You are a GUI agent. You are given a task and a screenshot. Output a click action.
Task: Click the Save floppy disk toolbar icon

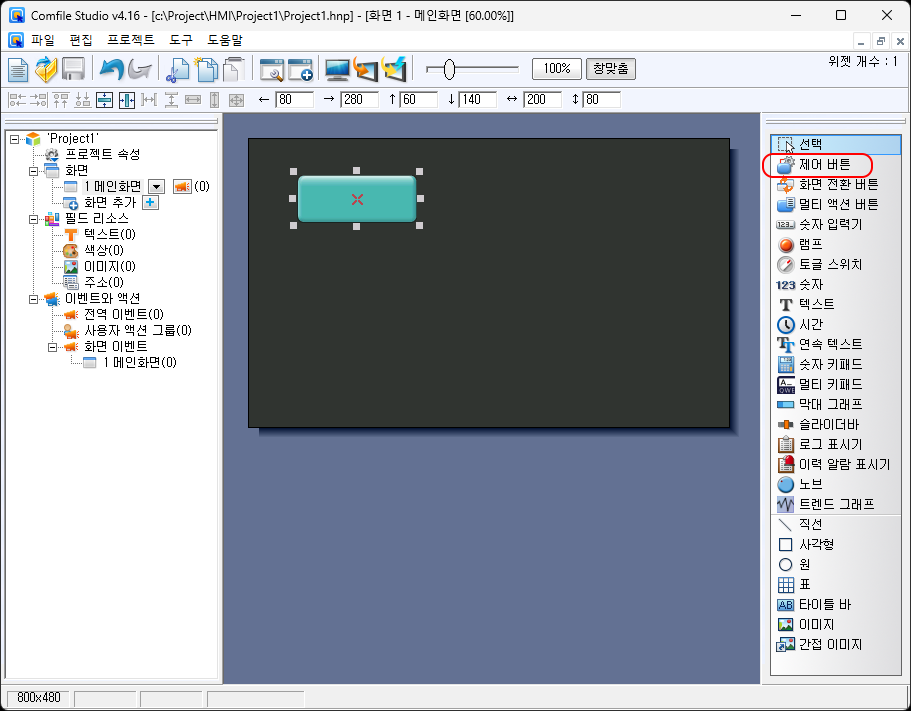pos(73,69)
